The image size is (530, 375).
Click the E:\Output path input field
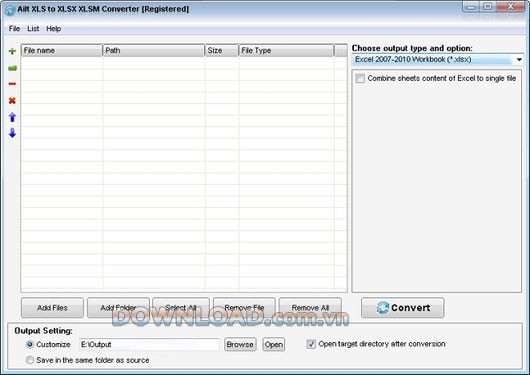tap(149, 344)
